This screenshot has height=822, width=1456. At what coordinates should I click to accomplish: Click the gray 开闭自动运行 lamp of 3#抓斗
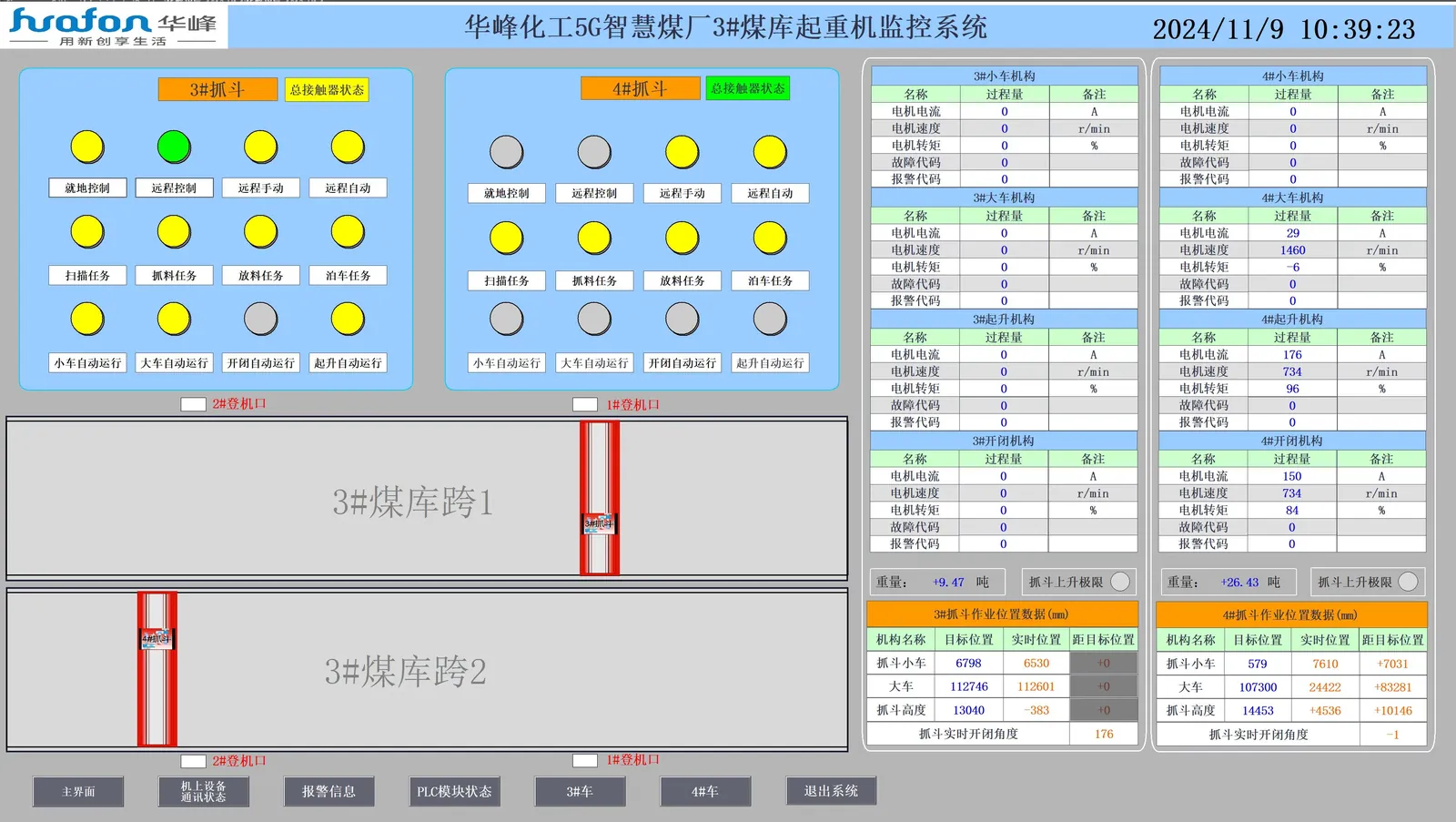260,320
